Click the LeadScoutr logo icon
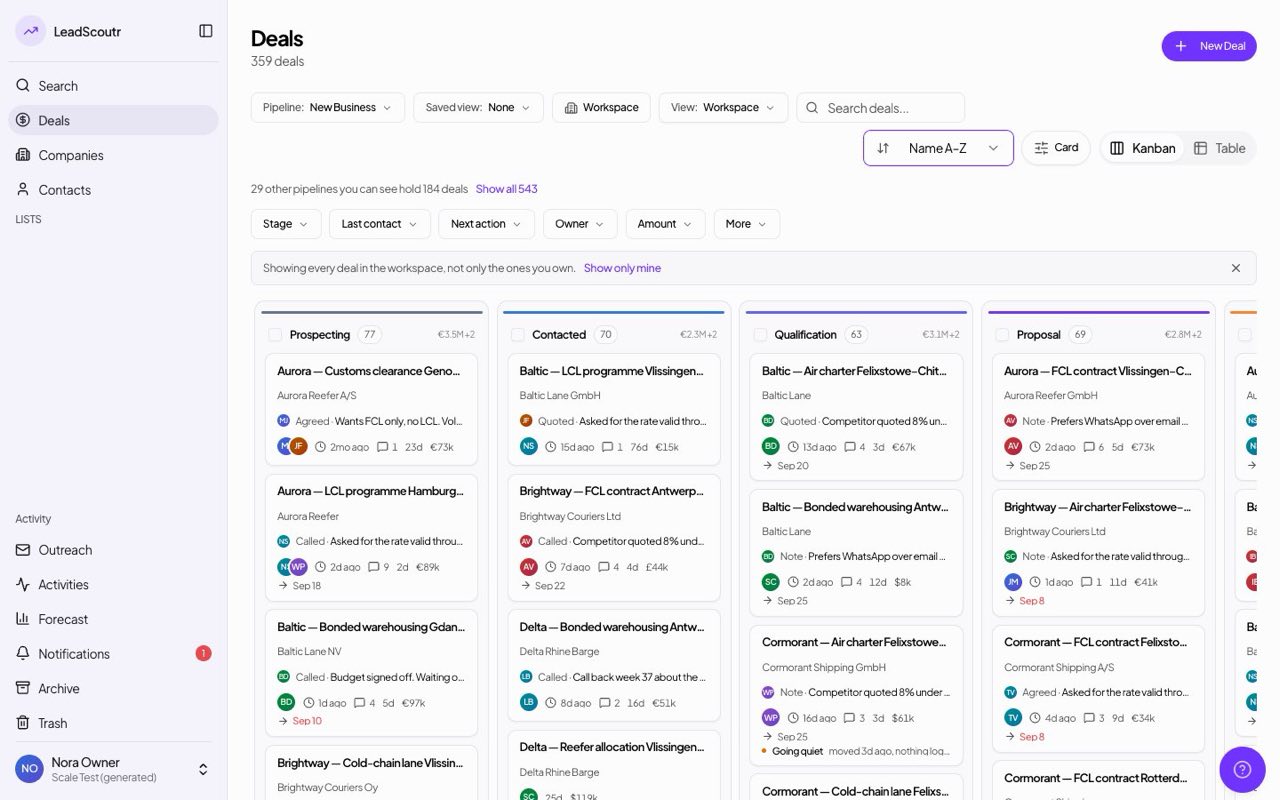This screenshot has height=800, width=1280. pos(31,31)
